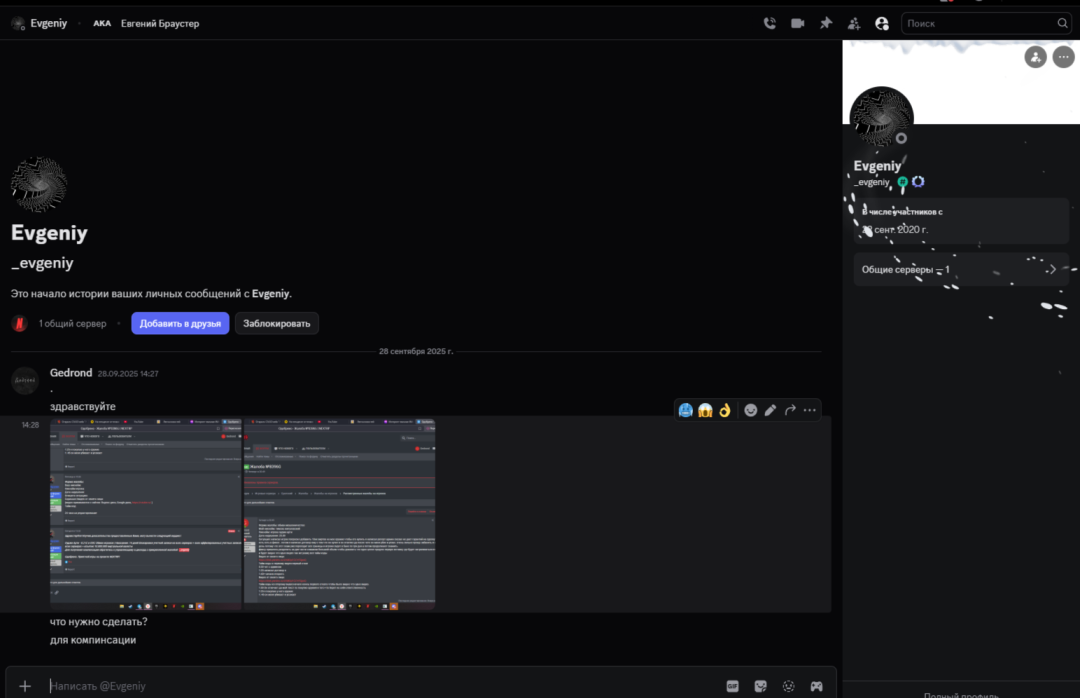Screen dimensions: 1080x698
Task: Edit the message with pencil icon
Action: [x=770, y=410]
